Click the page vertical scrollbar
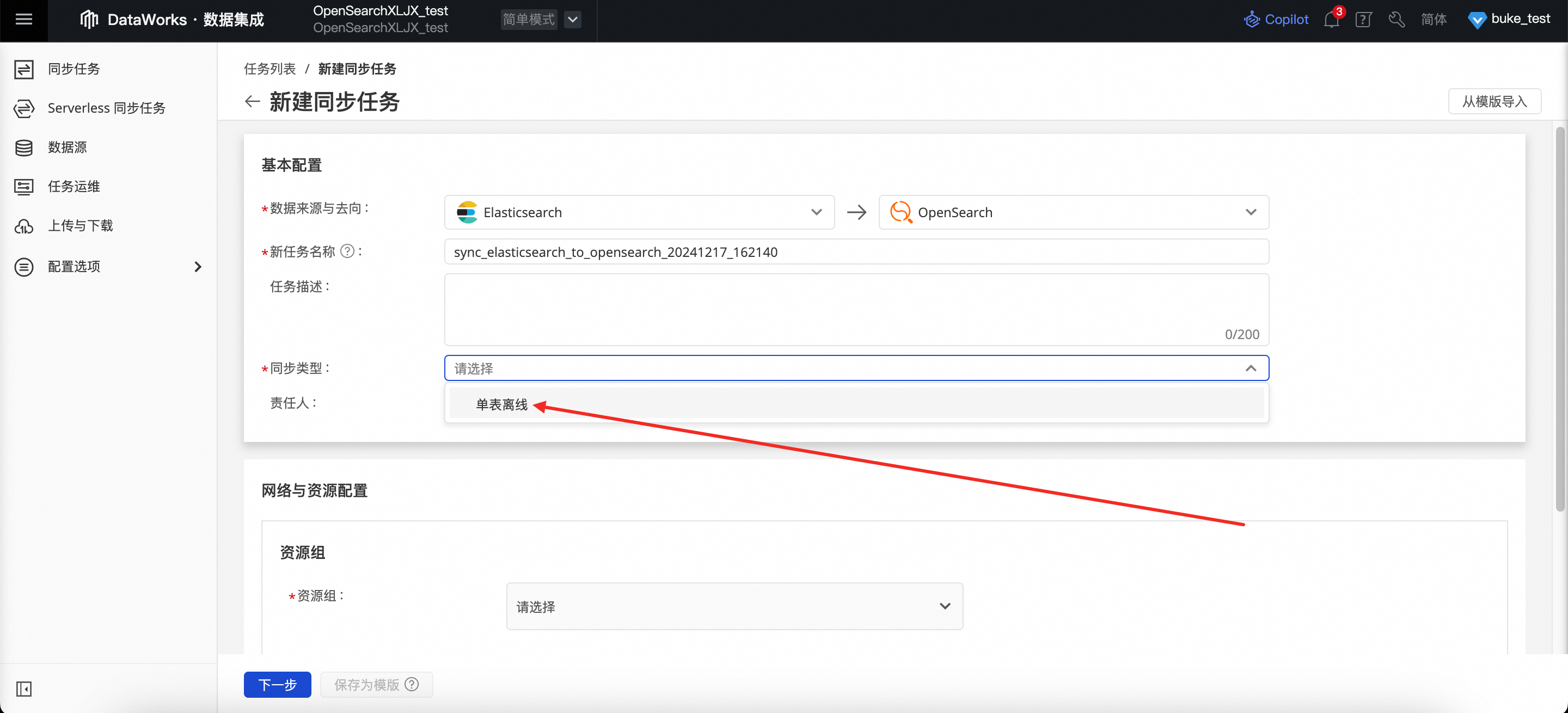This screenshot has height=713, width=1568. 1559,319
